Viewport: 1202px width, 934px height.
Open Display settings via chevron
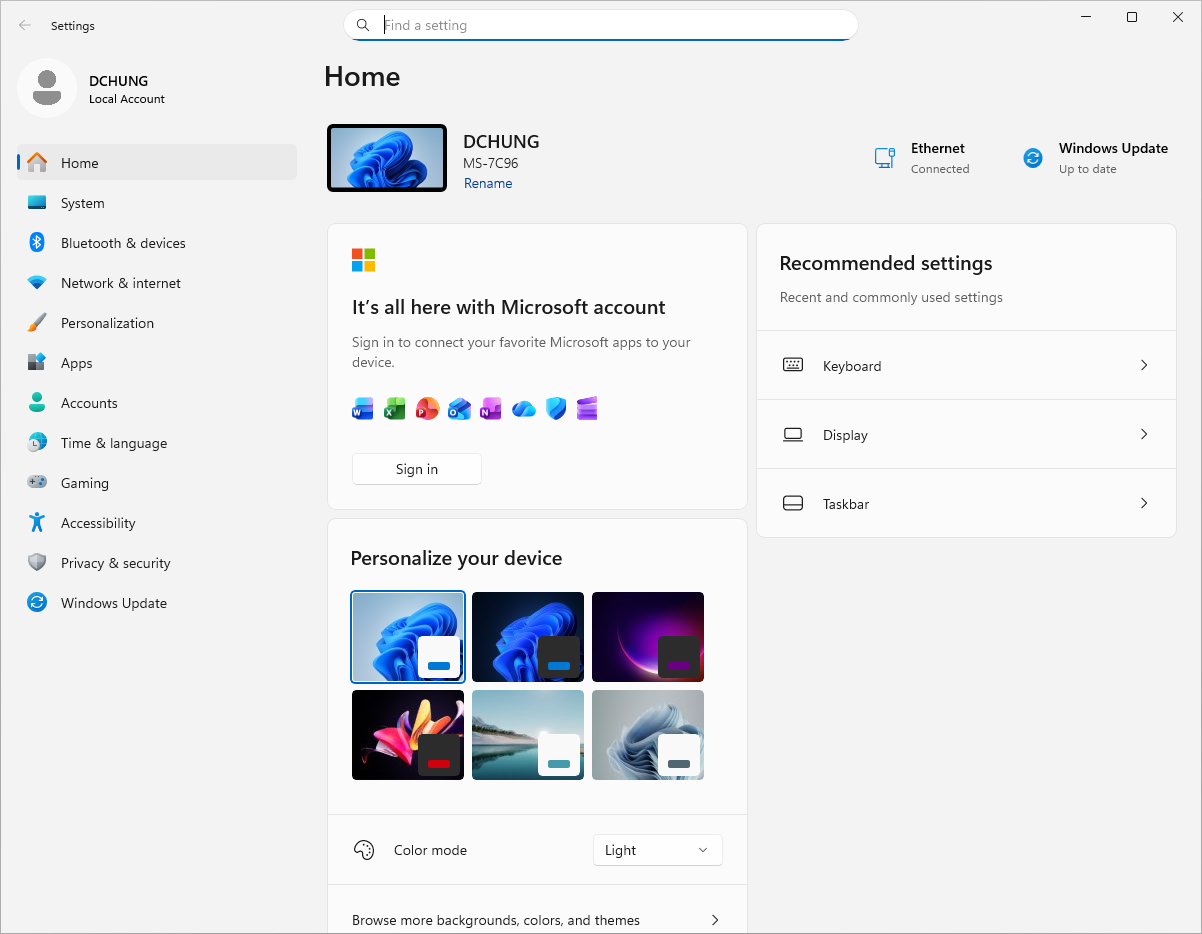1144,434
